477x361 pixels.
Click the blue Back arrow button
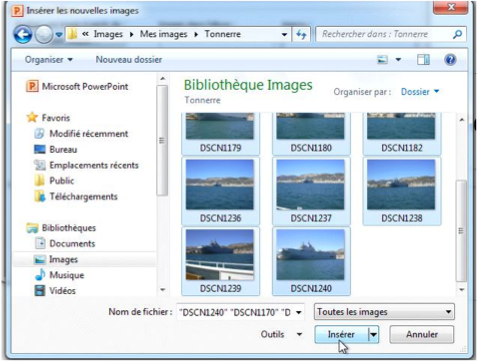[x=23, y=34]
